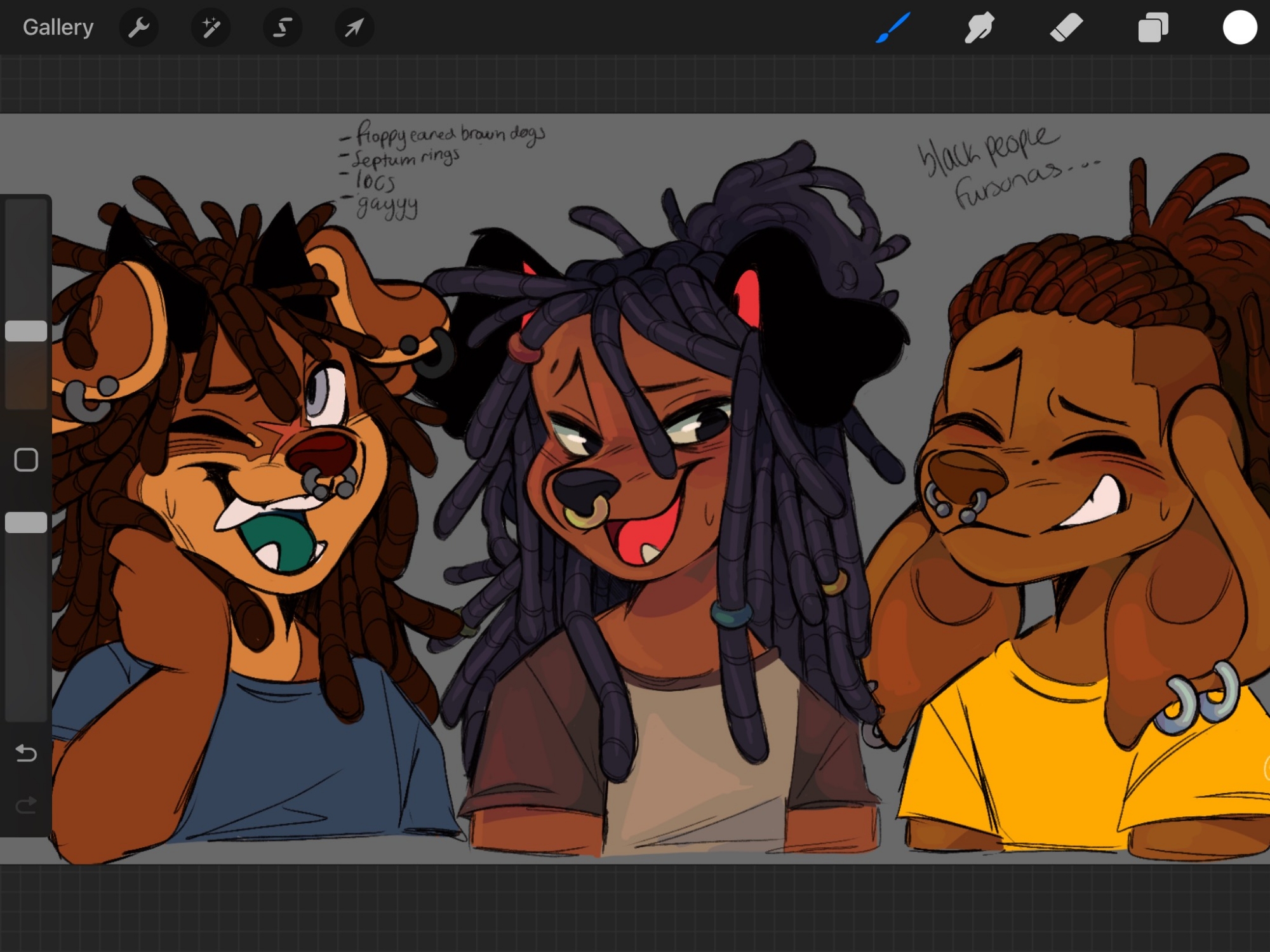Viewport: 1270px width, 952px height.
Task: Select the Paint brush tool
Action: coord(893,27)
